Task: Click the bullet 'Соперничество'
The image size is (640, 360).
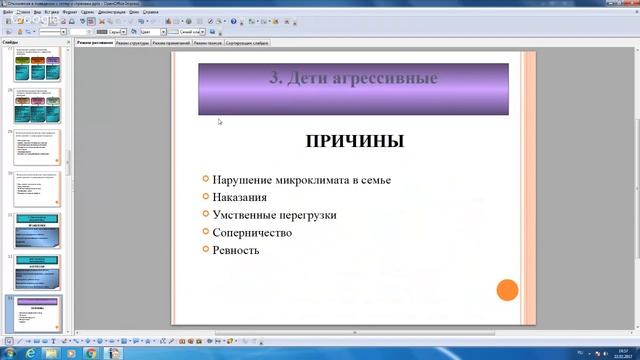Action: pyautogui.click(x=252, y=233)
